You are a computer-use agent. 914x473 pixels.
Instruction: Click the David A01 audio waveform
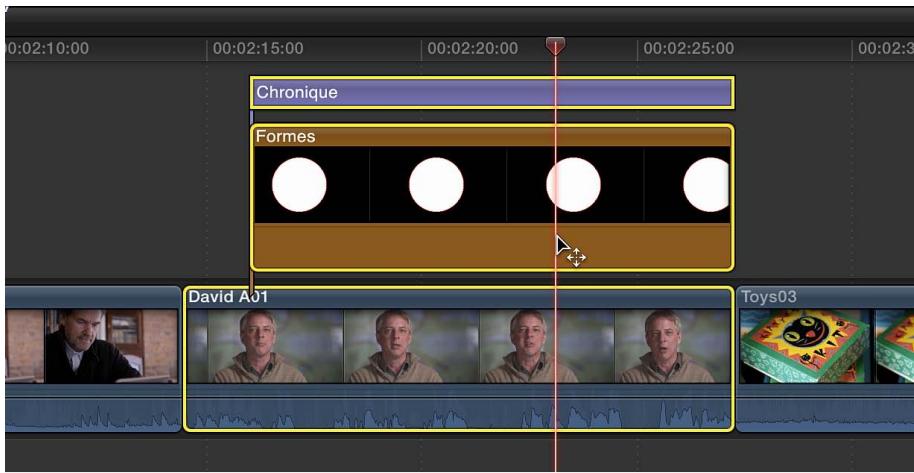[x=458, y=413]
